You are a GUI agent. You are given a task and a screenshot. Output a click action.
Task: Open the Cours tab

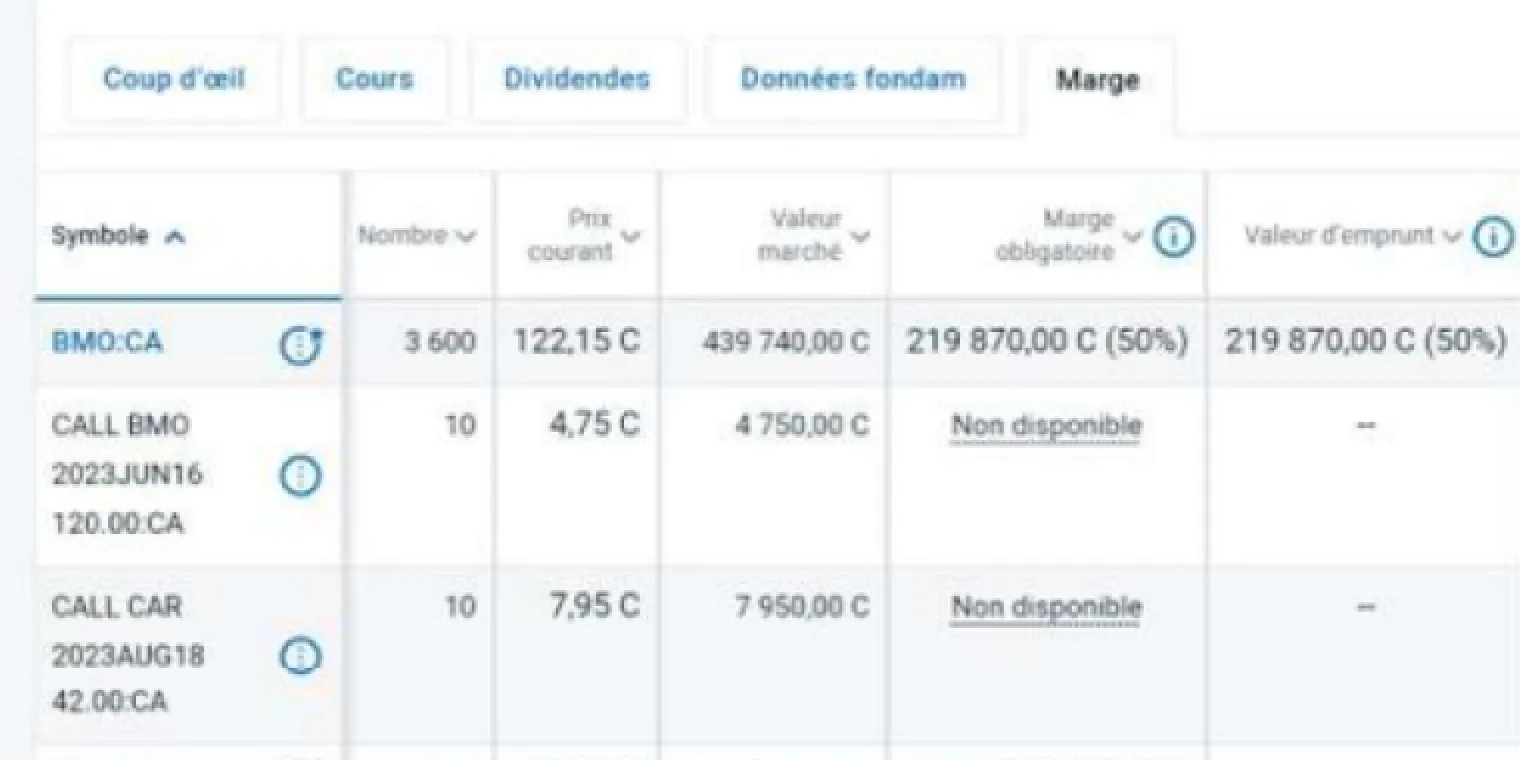pos(374,79)
